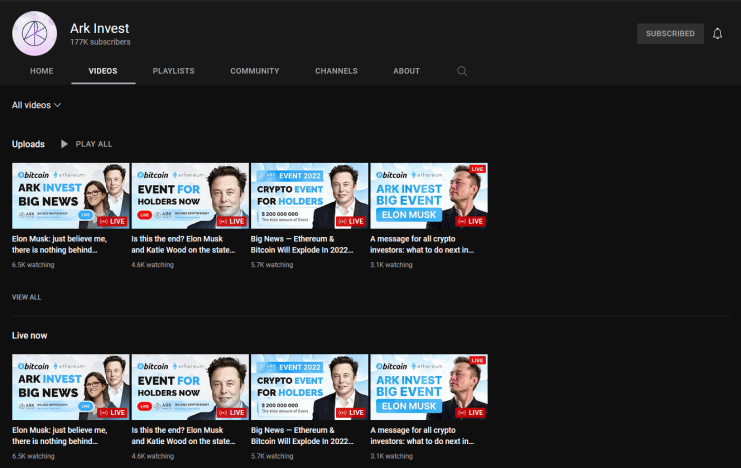Viewport: 741px width, 468px height.
Task: Open the Live now section heading
Action: pos(29,335)
